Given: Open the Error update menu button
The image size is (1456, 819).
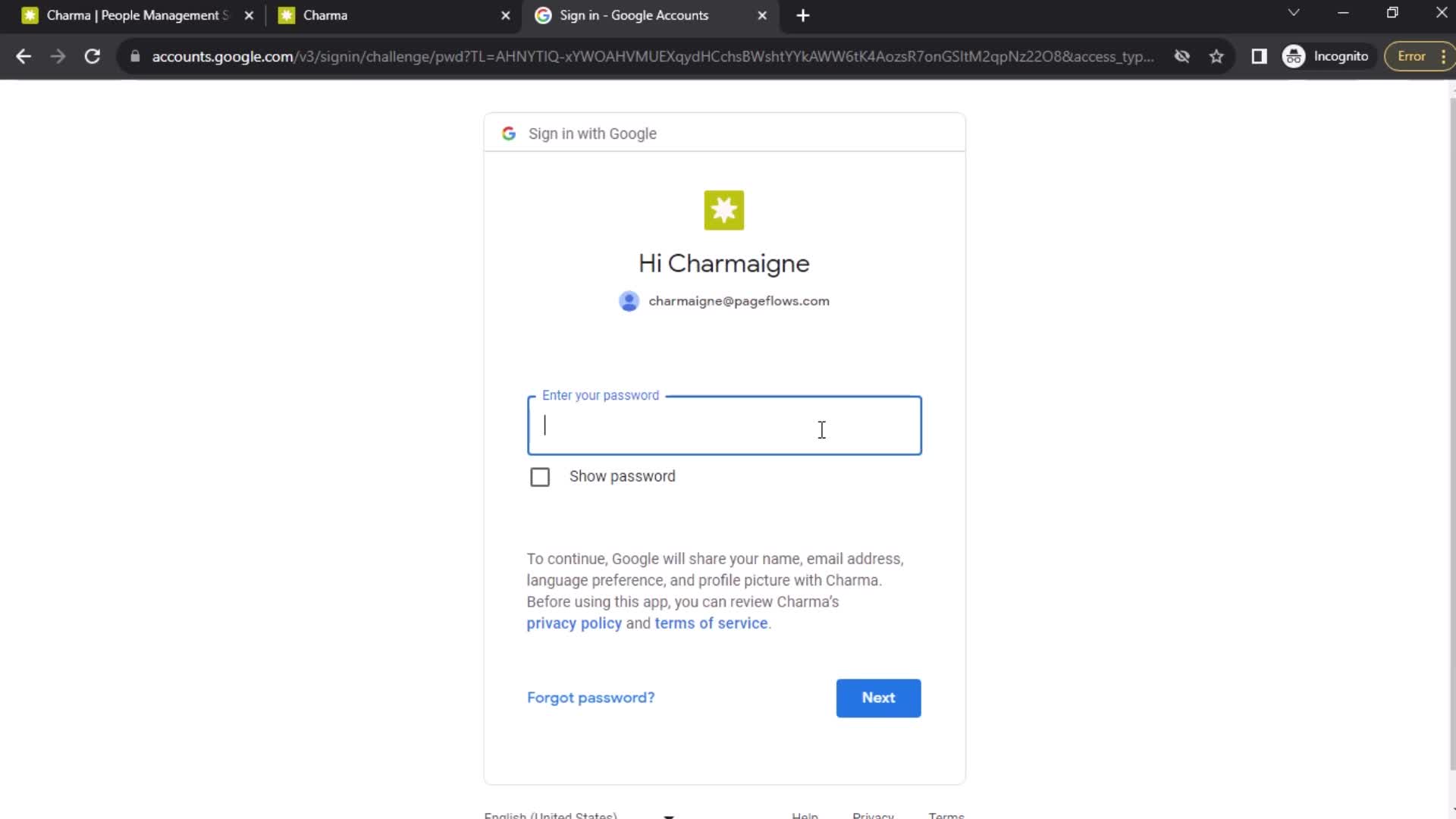Looking at the screenshot, I should 1420,56.
